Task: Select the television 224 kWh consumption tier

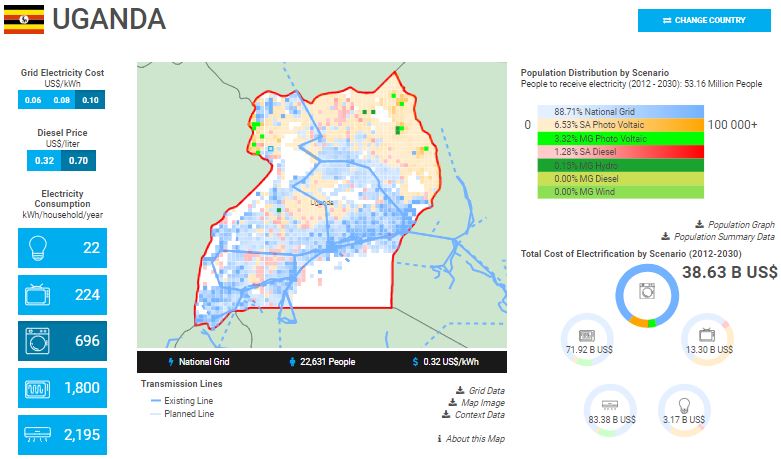Action: tap(63, 294)
